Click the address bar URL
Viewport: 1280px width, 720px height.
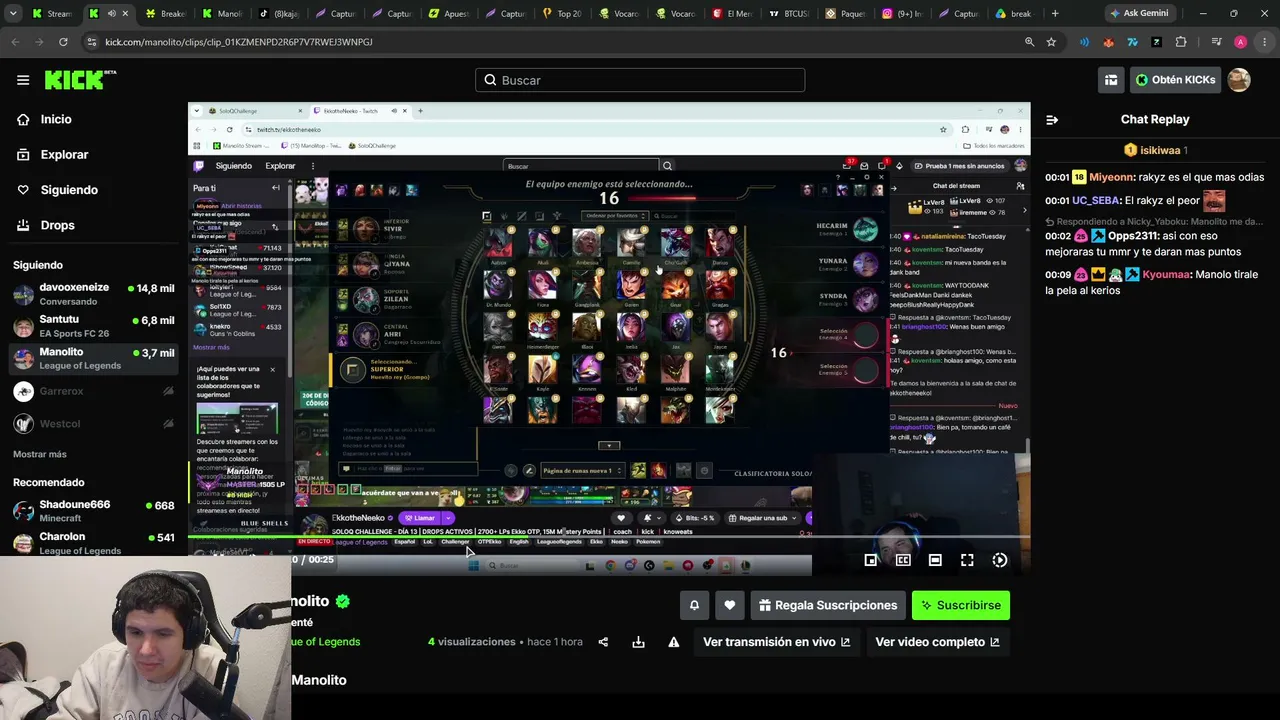(x=240, y=42)
